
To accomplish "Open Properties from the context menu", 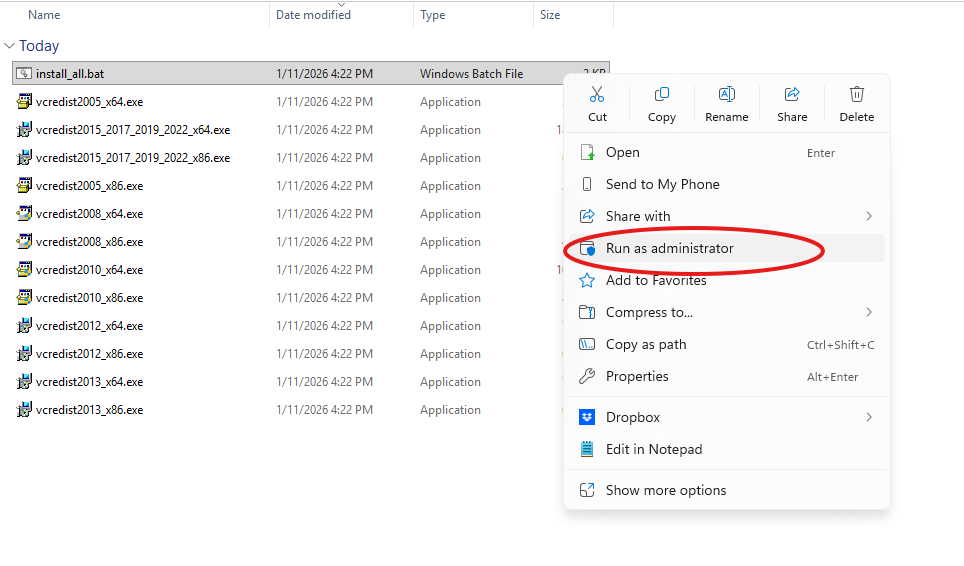I will tap(637, 376).
